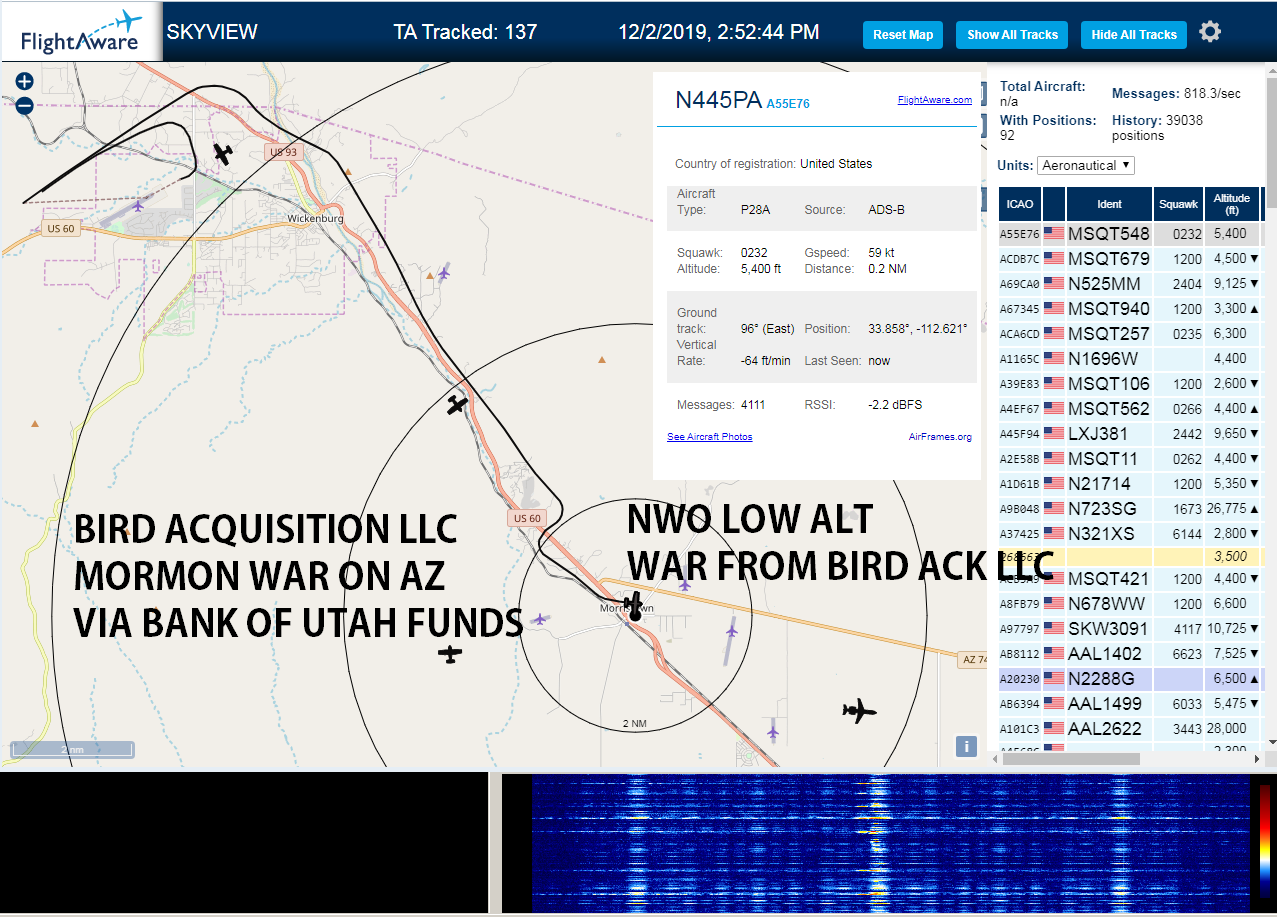1277x917 pixels.
Task: Select MSQT421 aircraft row
Action: point(1130,579)
